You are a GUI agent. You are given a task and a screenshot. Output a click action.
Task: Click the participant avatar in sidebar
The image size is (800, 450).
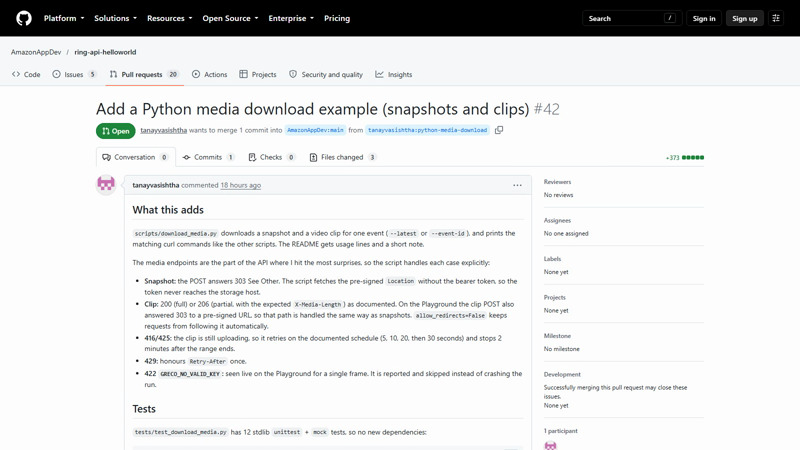(551, 445)
